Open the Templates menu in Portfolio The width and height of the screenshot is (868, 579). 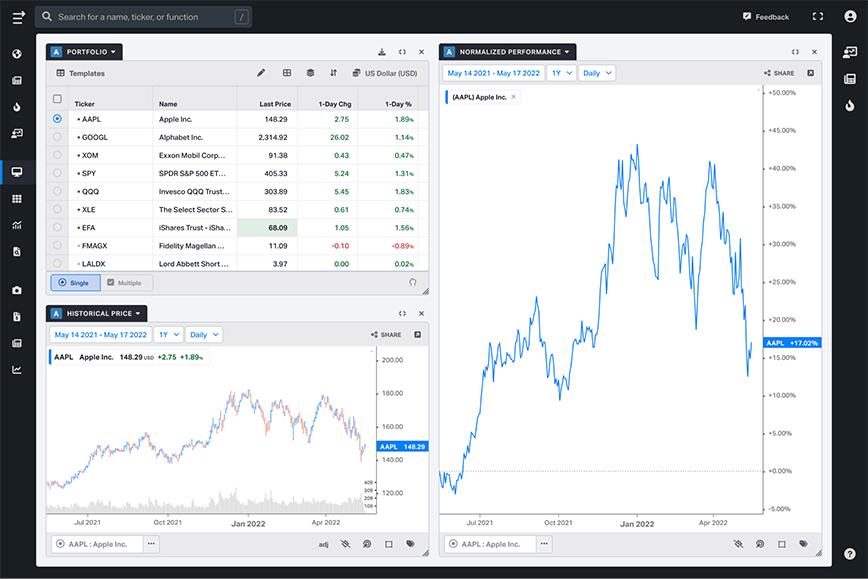80,73
